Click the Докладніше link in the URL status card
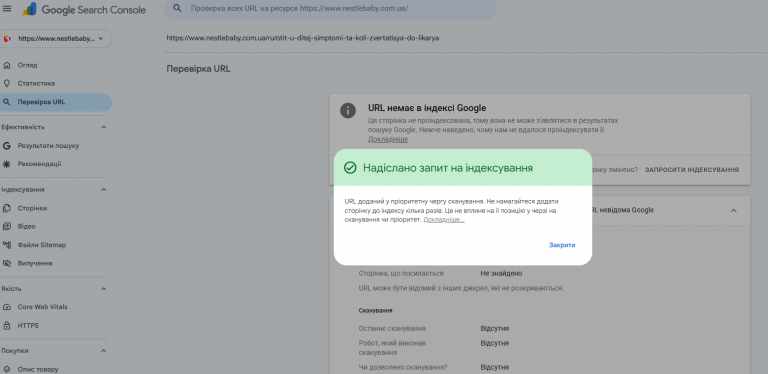768x374 pixels. (x=388, y=140)
